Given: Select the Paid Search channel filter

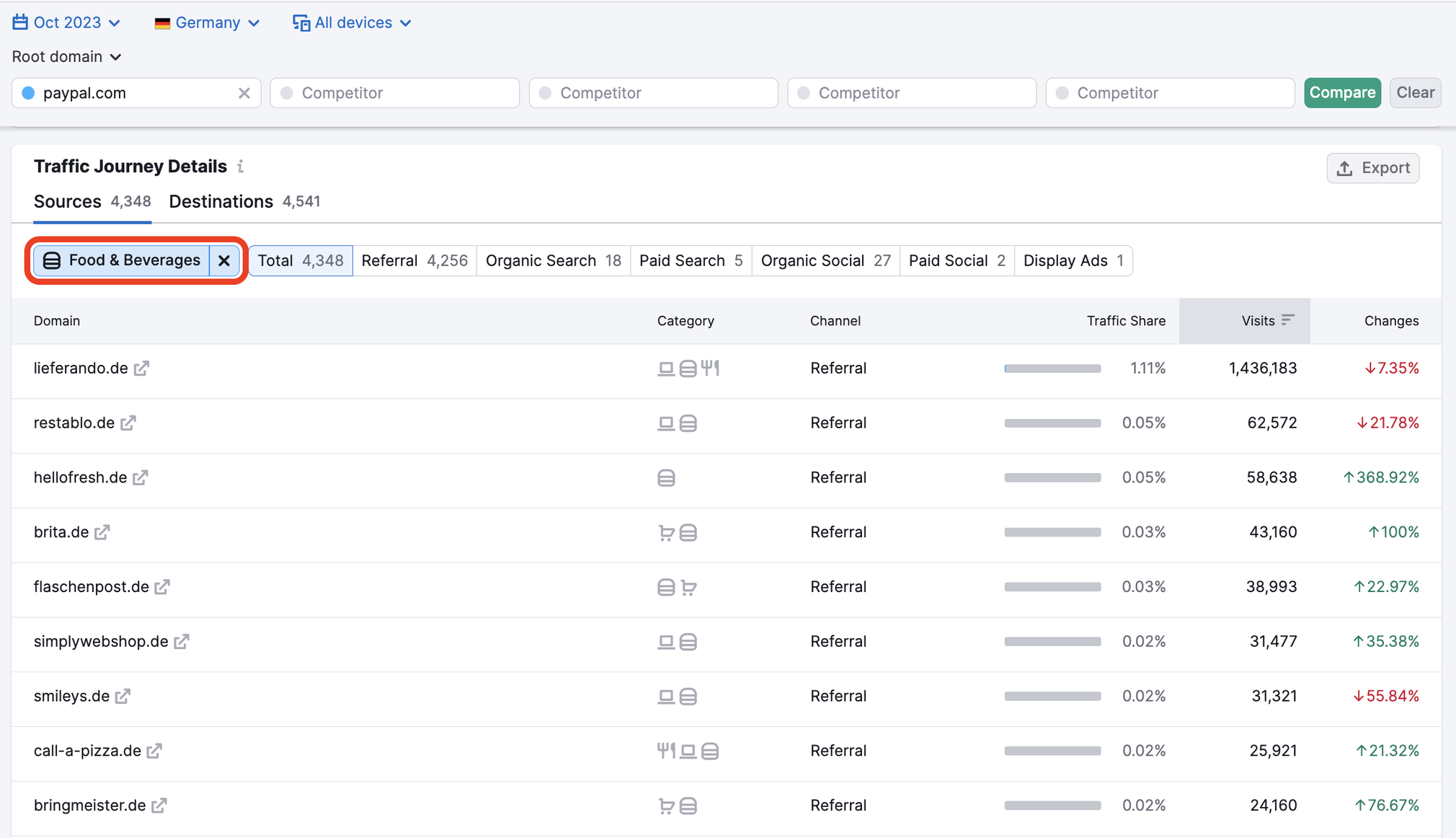Looking at the screenshot, I should [x=691, y=260].
